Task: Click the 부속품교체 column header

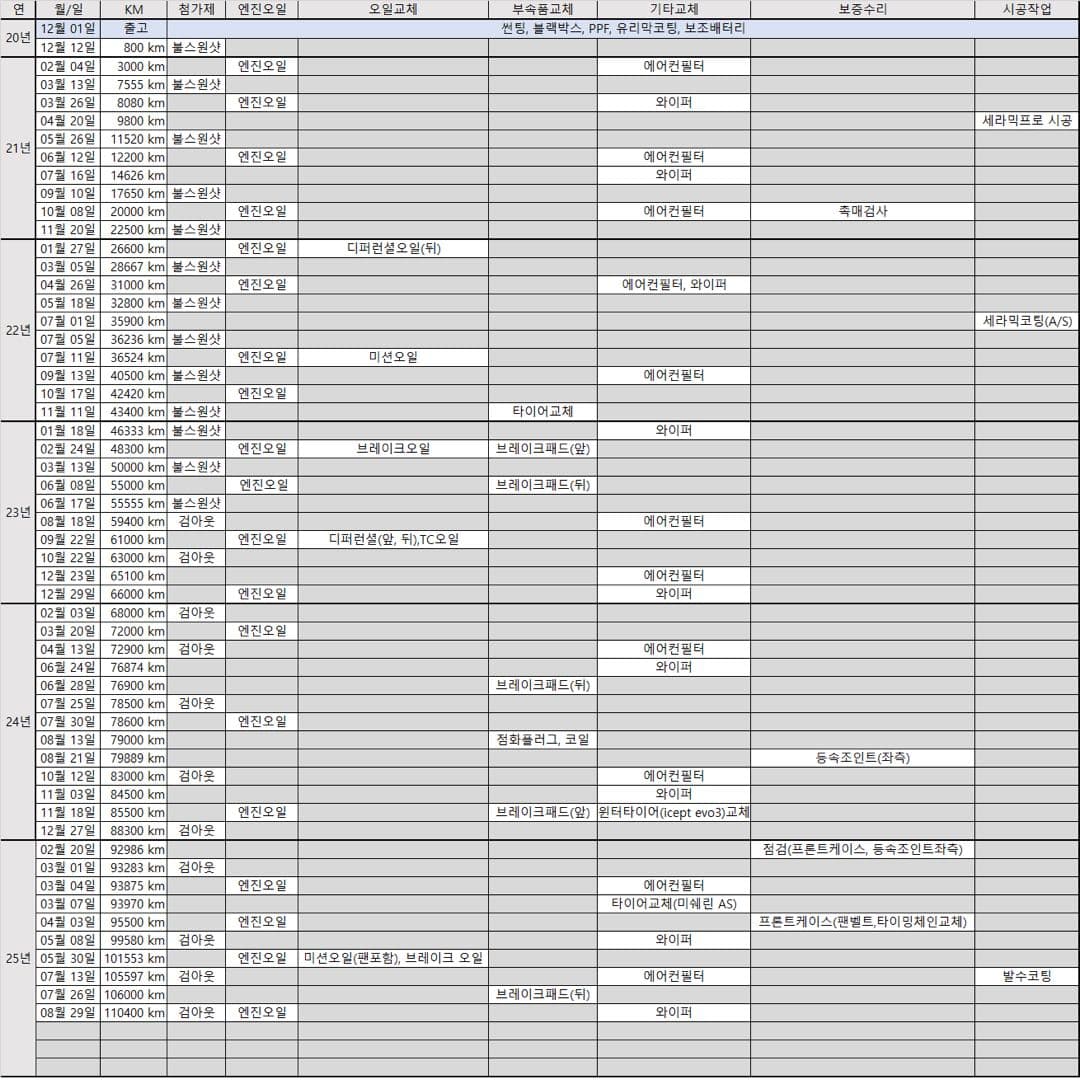Action: (x=543, y=9)
